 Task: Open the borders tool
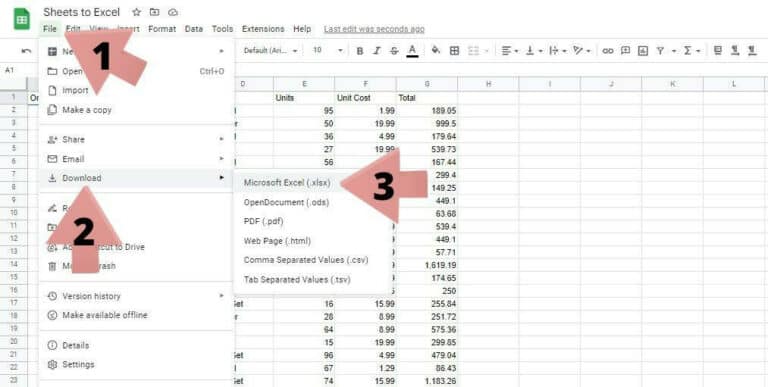pos(455,50)
